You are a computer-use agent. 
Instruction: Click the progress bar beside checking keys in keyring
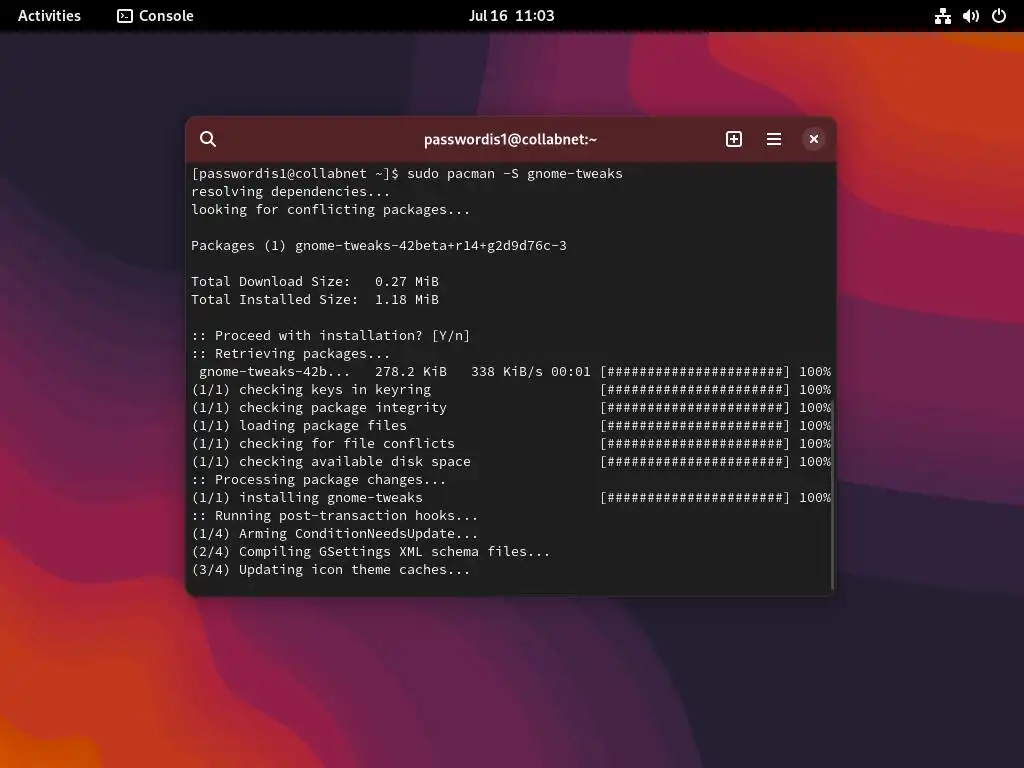coord(695,390)
